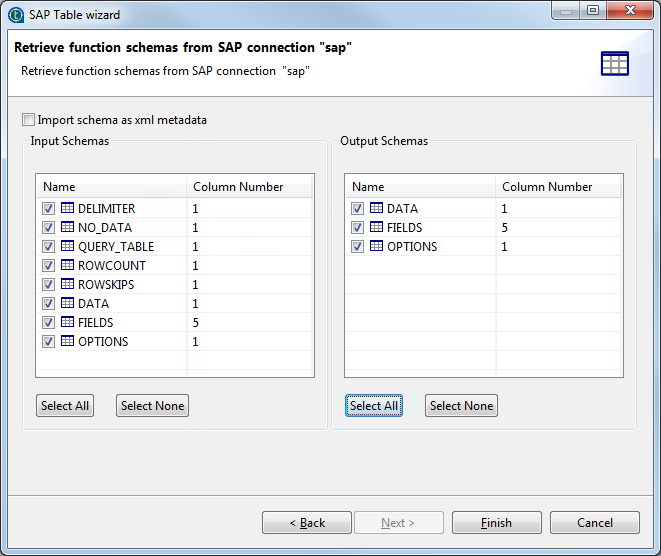Viewport: 661px width, 556px height.
Task: Click table icon beside input ROWSKIPS
Action: (x=68, y=285)
